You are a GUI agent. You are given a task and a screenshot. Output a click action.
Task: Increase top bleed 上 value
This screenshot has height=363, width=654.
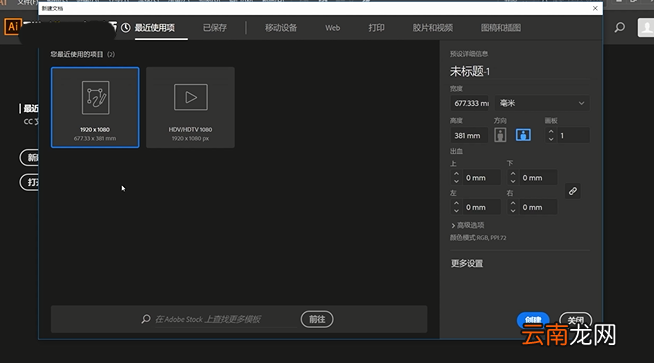[456, 174]
